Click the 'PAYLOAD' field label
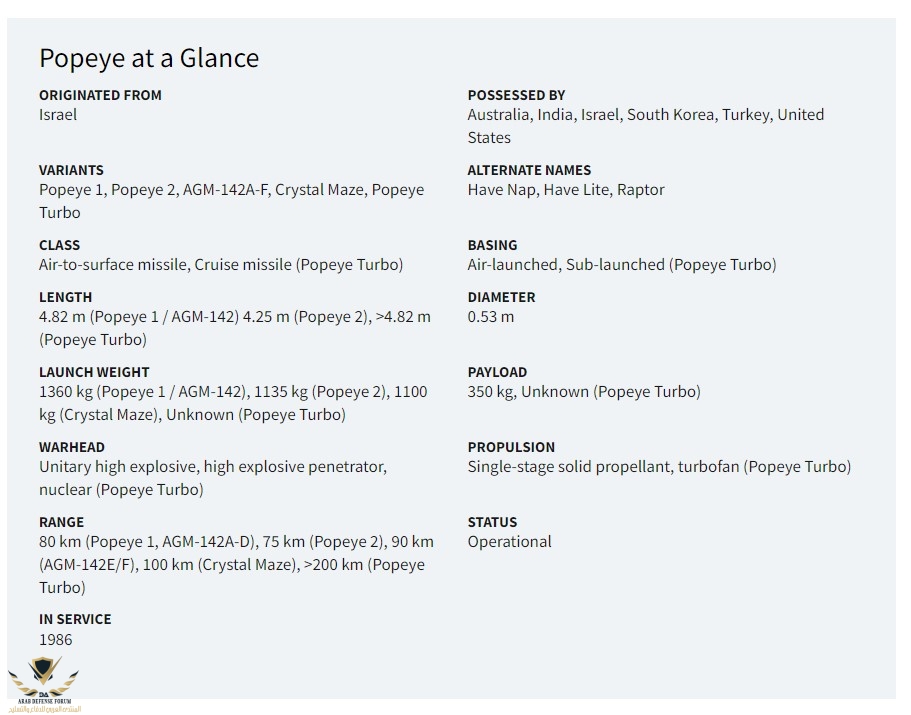The width and height of the screenshot is (911, 715). point(497,372)
